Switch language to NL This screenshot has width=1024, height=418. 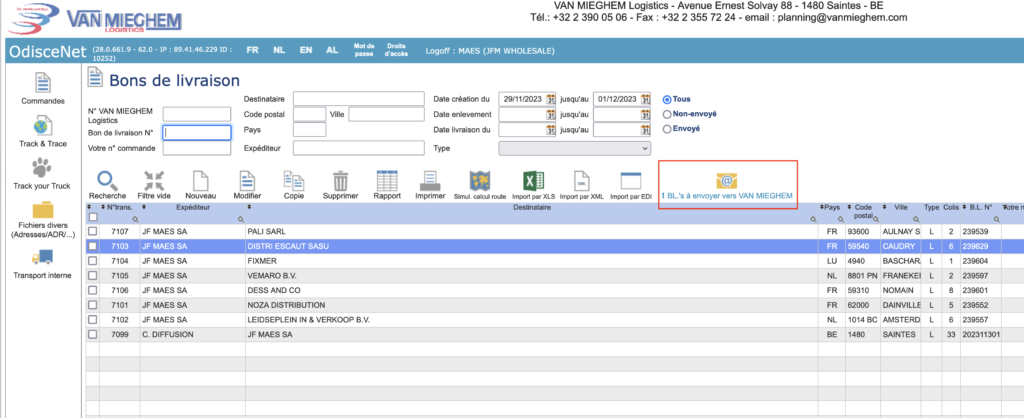point(279,49)
